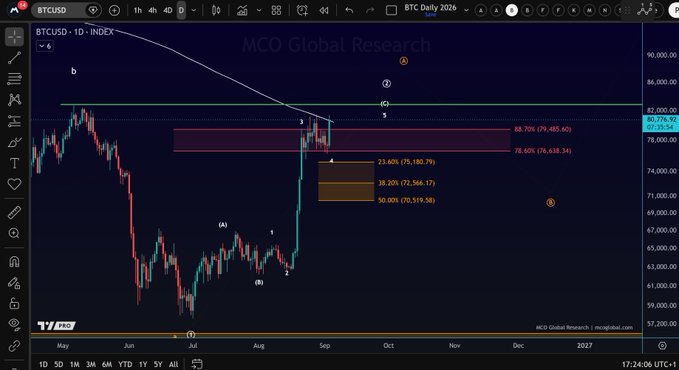Viewport: 679px width, 370px height.
Task: Select the green horizontal resistance line
Action: point(351,104)
